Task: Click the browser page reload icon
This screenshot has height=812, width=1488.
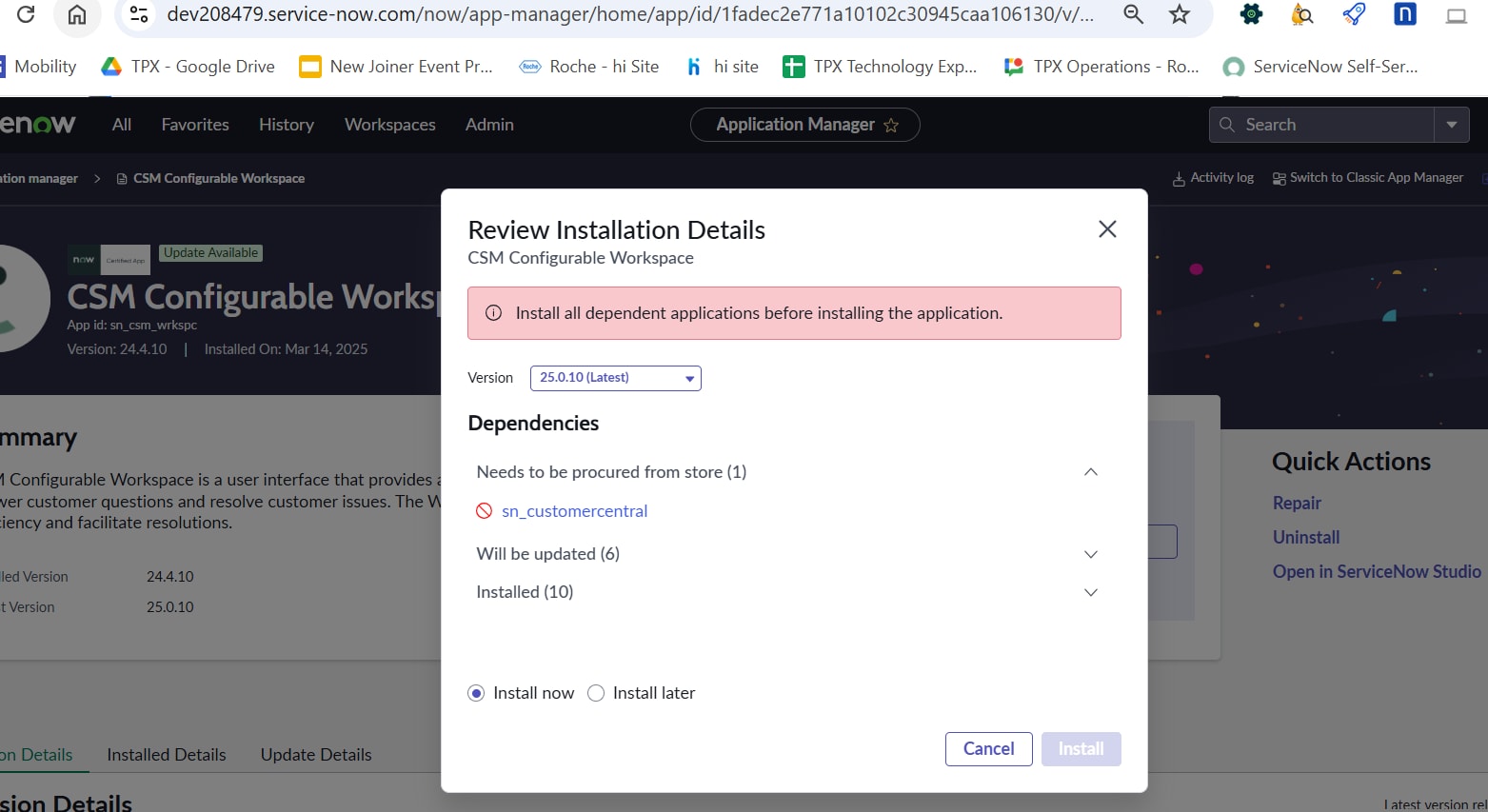Action: click(26, 14)
